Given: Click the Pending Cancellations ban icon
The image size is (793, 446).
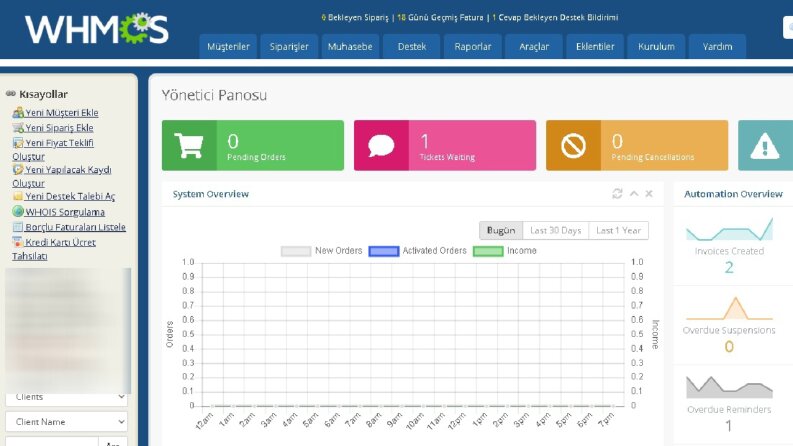Looking at the screenshot, I should tap(573, 146).
